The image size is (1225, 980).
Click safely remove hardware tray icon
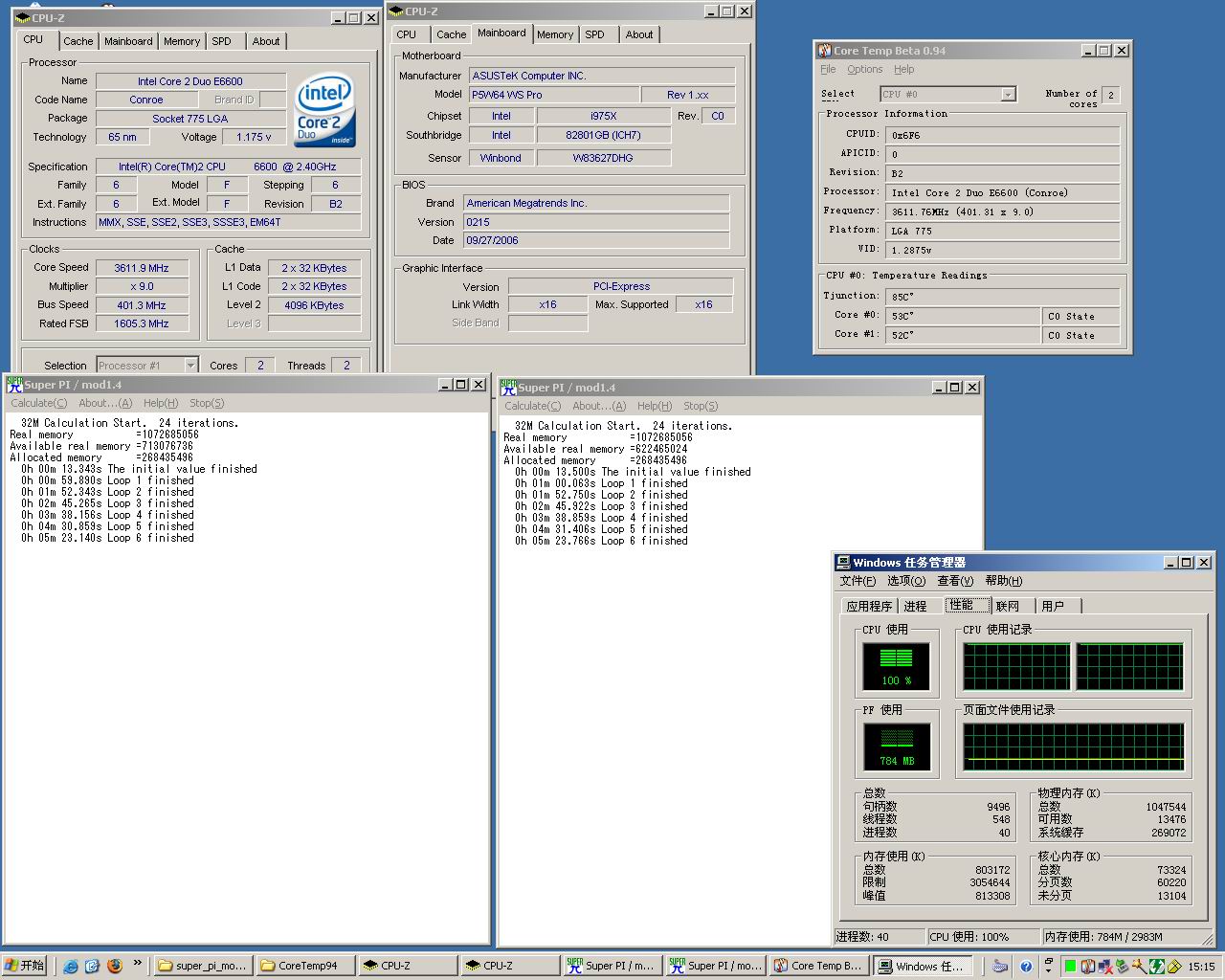1123,967
